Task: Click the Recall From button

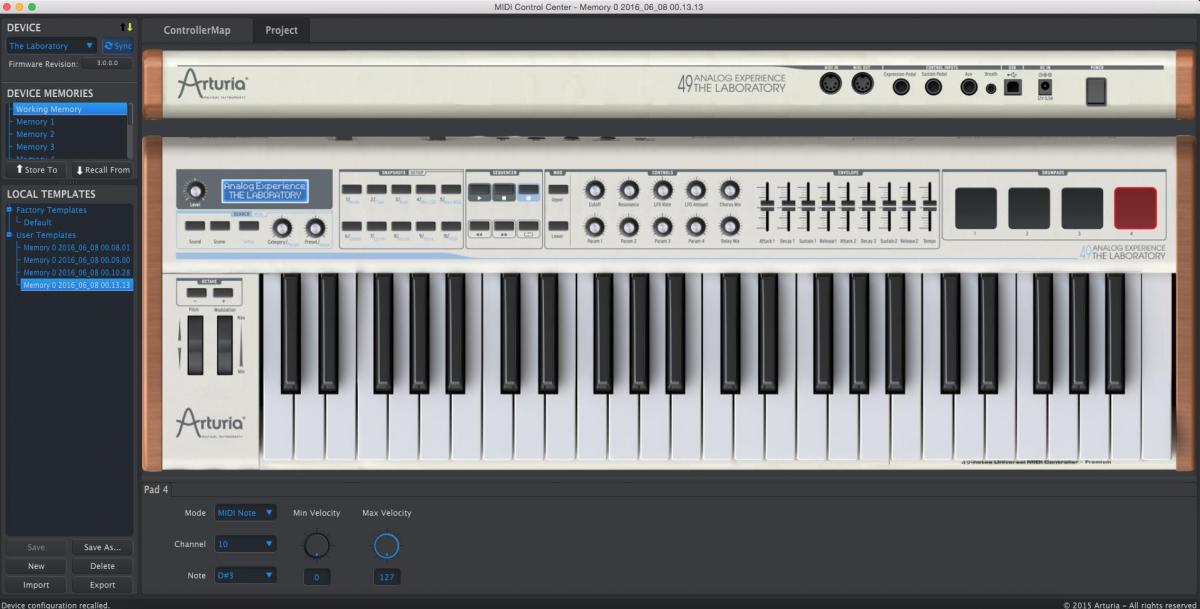Action: coord(103,170)
